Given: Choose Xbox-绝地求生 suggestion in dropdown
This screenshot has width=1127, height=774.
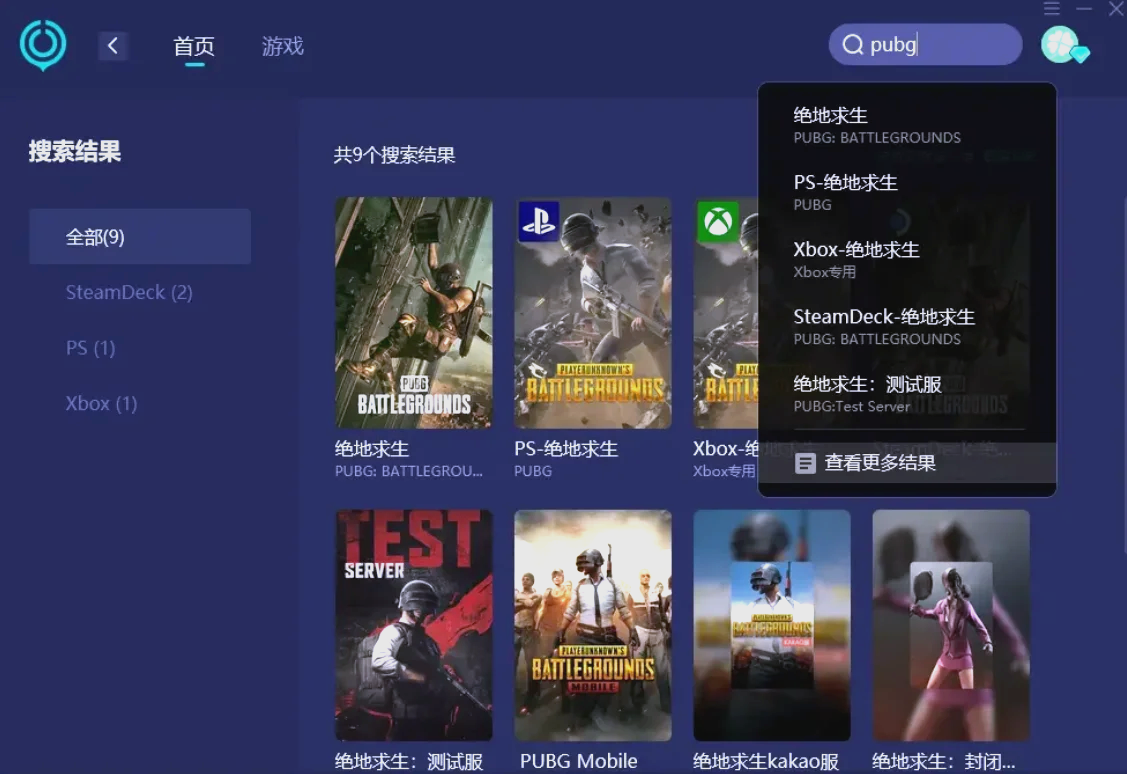Looking at the screenshot, I should (907, 260).
